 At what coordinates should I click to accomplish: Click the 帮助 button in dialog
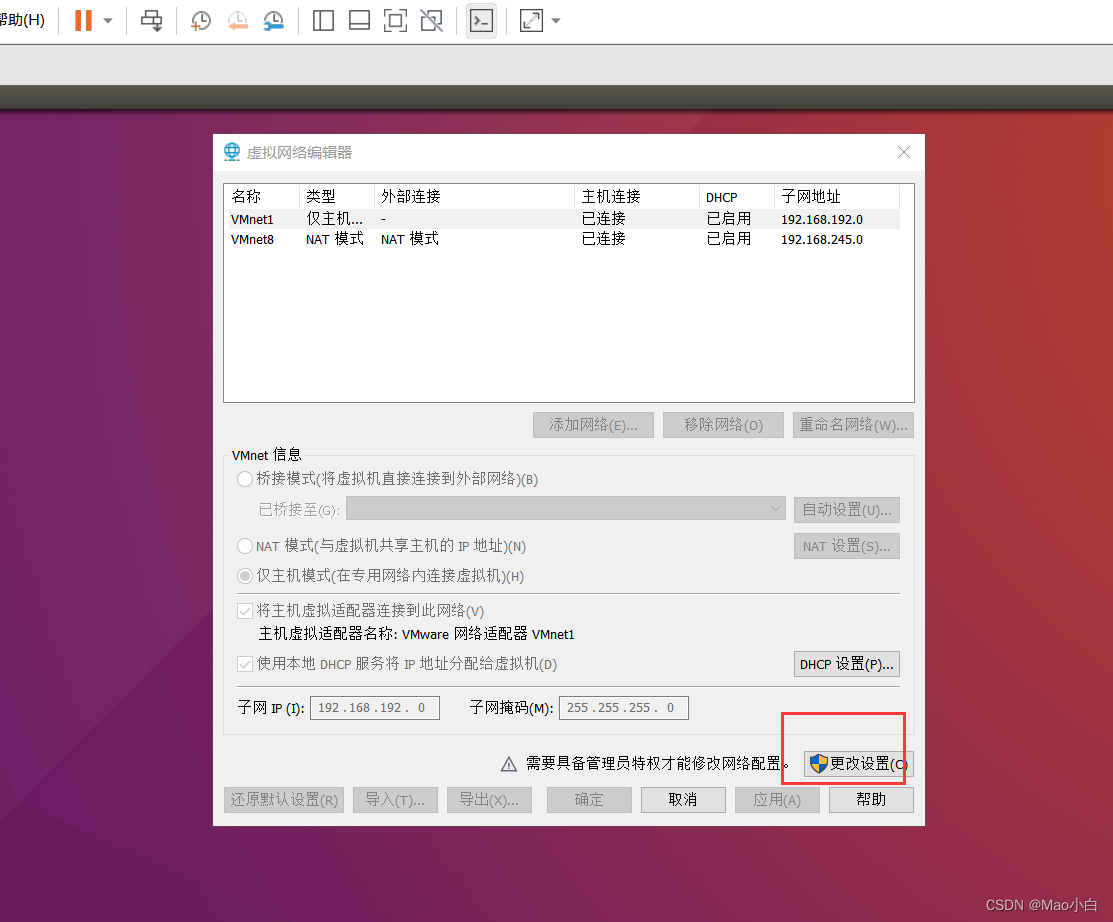pos(871,800)
